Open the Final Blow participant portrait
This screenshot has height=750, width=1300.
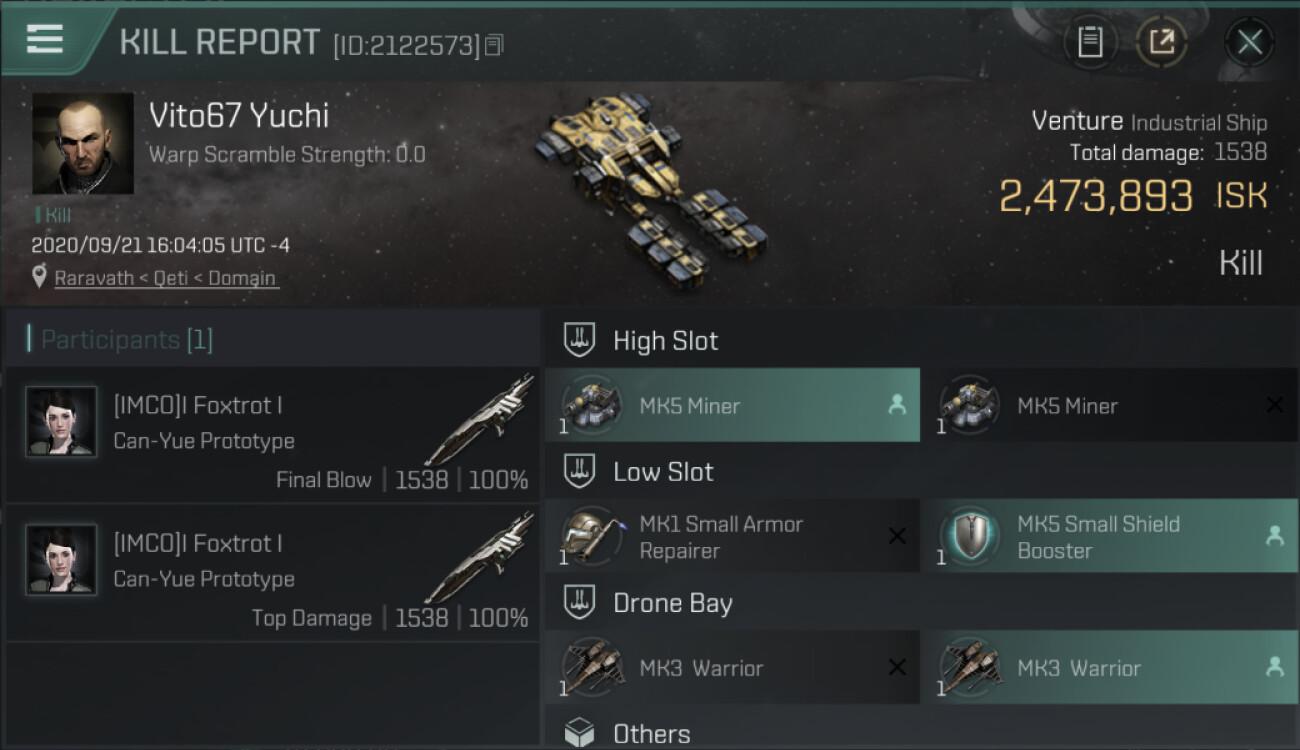[61, 422]
